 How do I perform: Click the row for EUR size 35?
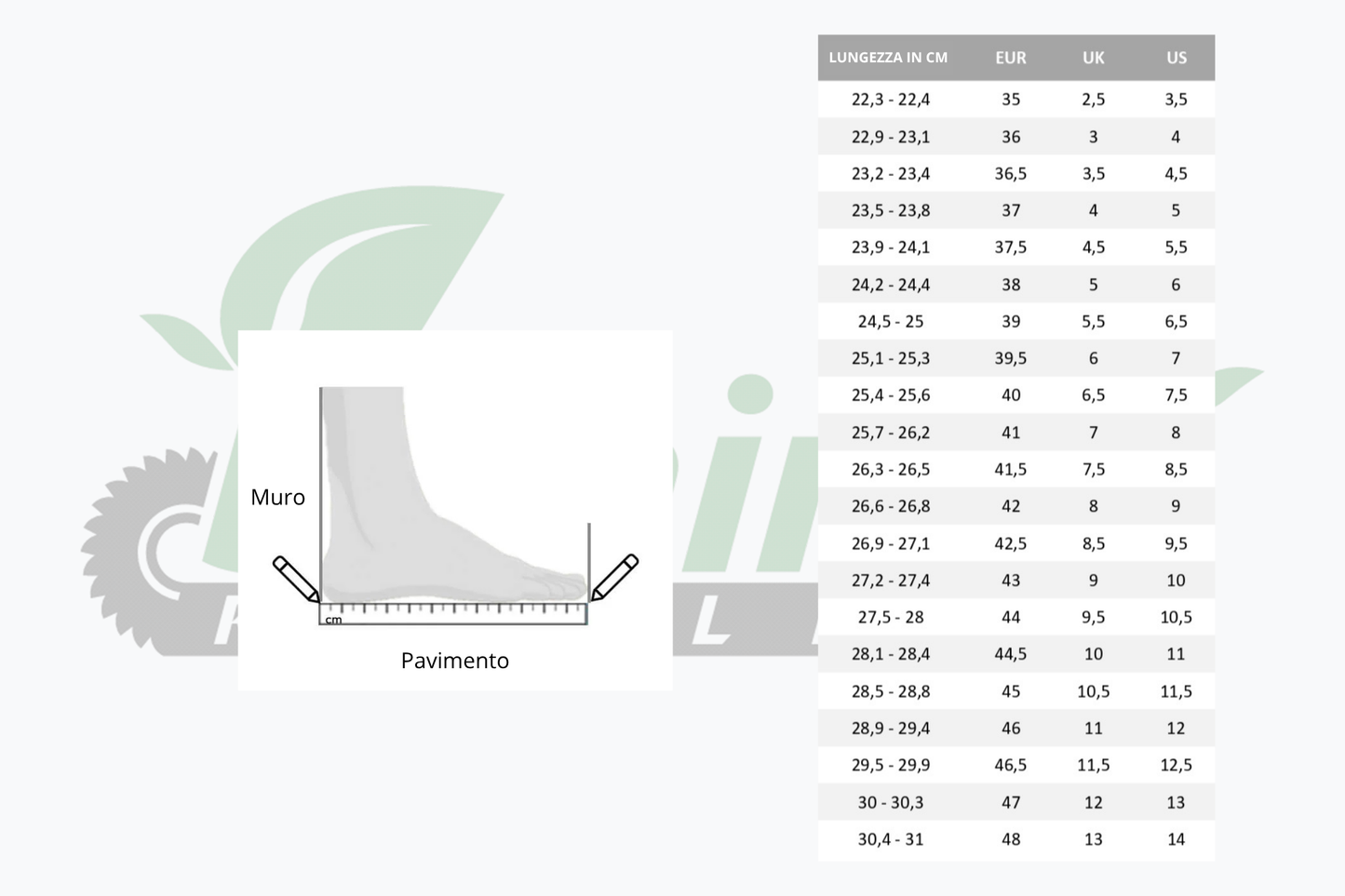[x=1016, y=99]
